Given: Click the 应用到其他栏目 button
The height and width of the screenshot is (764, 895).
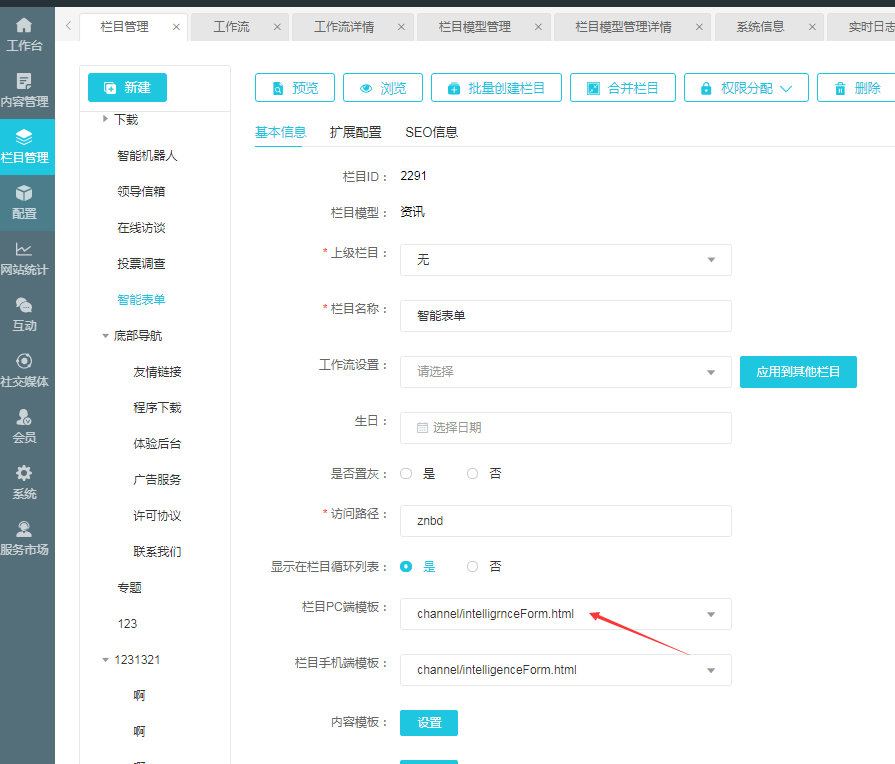Looking at the screenshot, I should (798, 372).
